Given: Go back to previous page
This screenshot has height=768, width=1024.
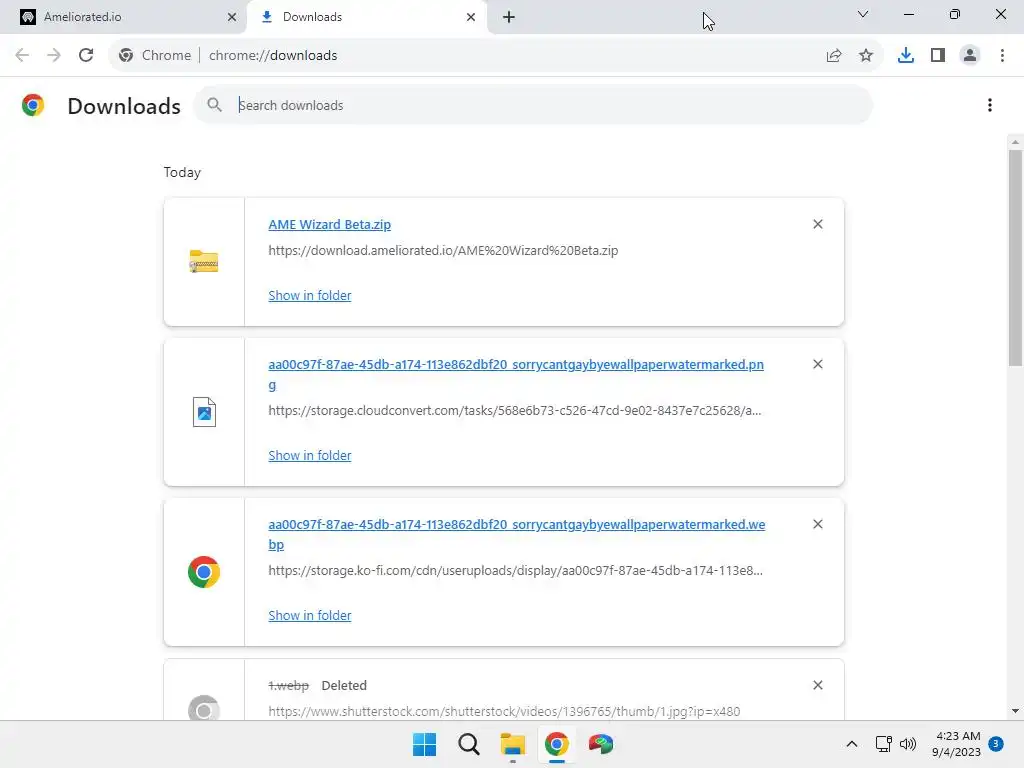Looking at the screenshot, I should (x=22, y=55).
